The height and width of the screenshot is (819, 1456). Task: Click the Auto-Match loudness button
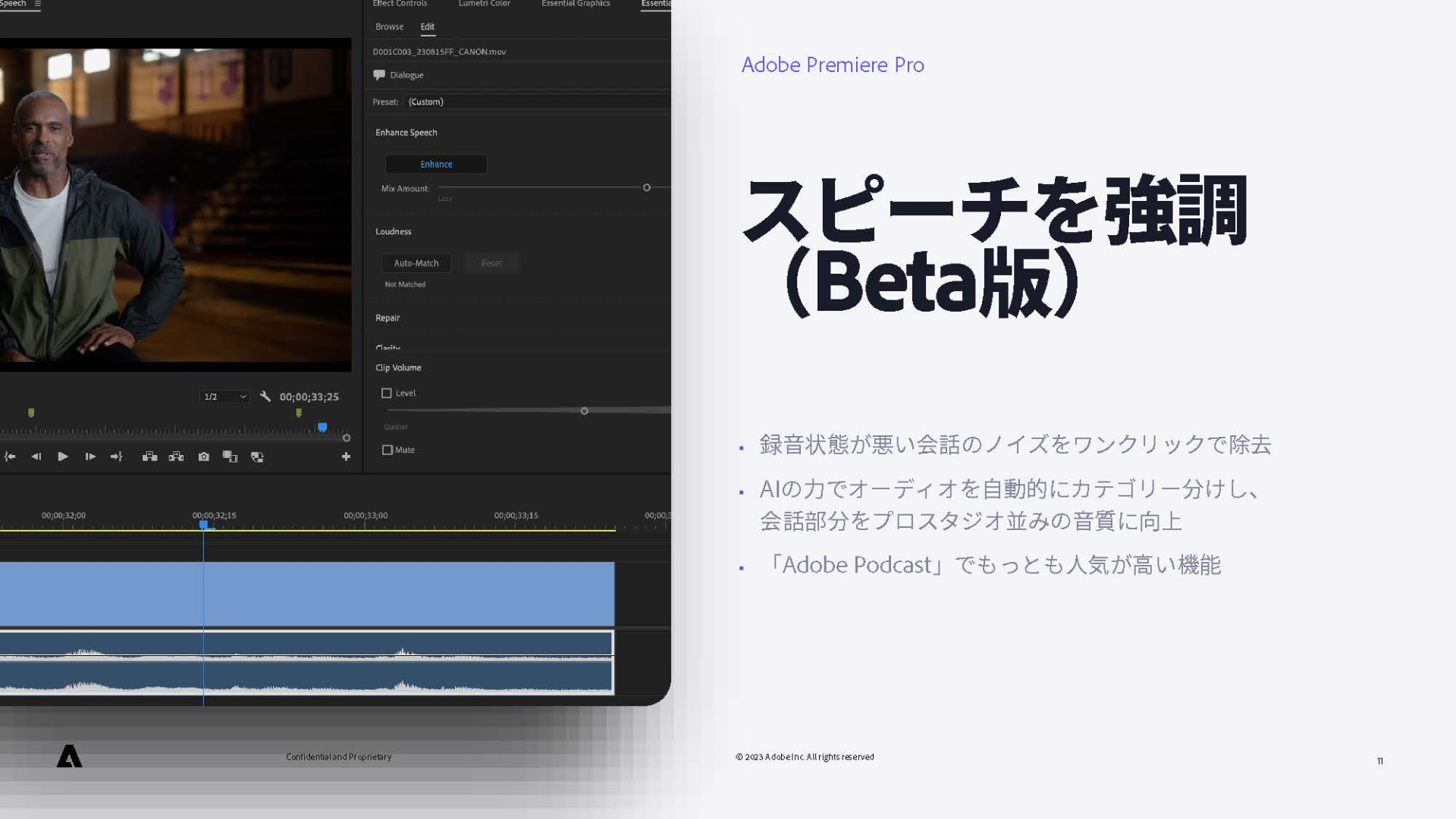(x=416, y=263)
